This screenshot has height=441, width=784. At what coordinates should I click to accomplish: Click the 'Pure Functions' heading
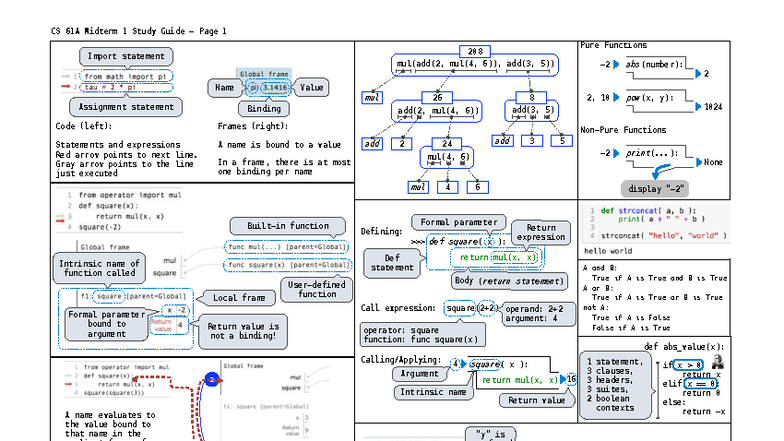[x=614, y=45]
